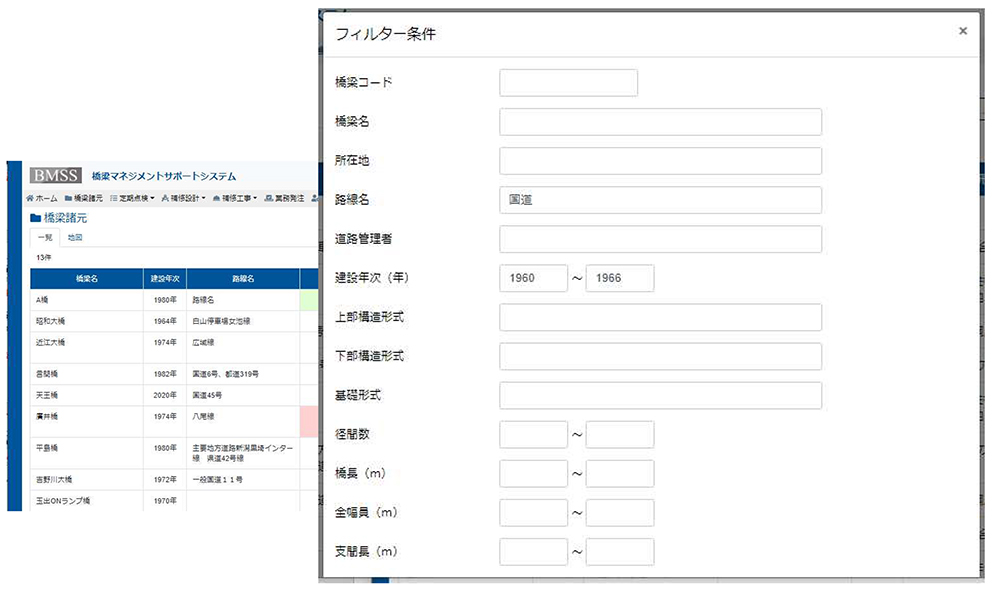Screen dimensions: 1000x596
Task: Open the 補修設計 dropdown menu
Action: [x=188, y=198]
